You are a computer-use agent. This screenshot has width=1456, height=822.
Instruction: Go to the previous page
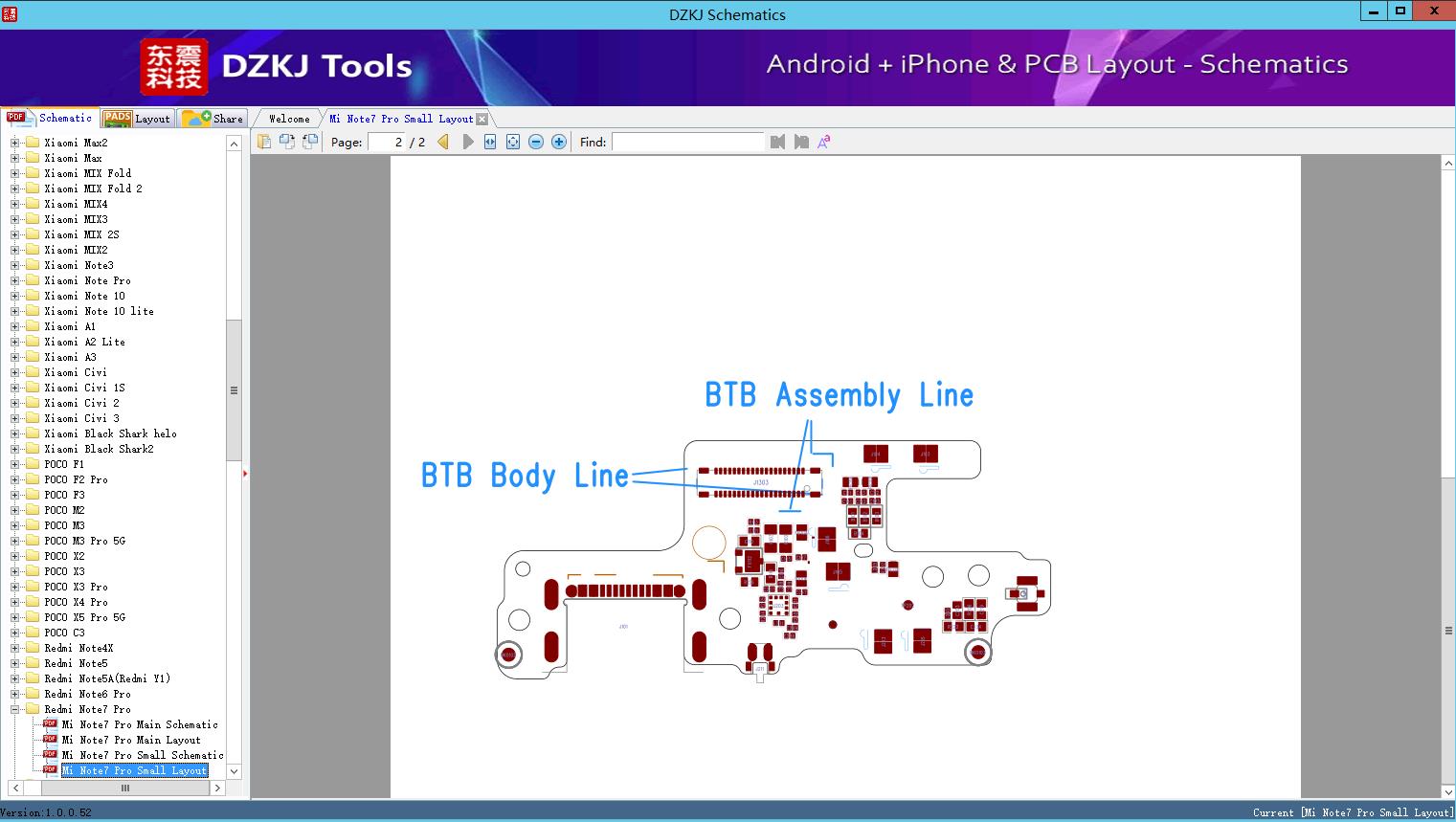click(x=443, y=142)
